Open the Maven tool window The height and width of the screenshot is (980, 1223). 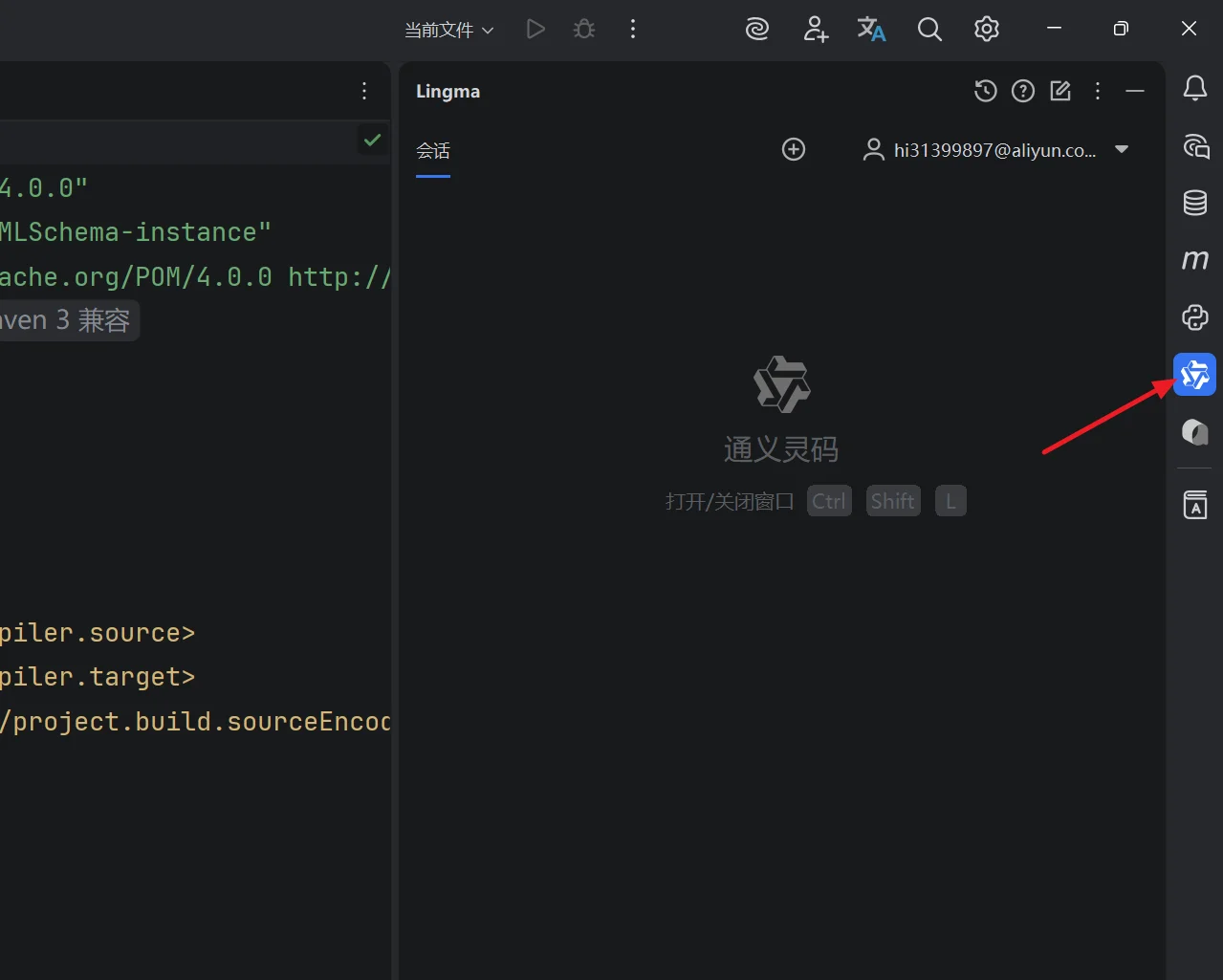point(1194,260)
